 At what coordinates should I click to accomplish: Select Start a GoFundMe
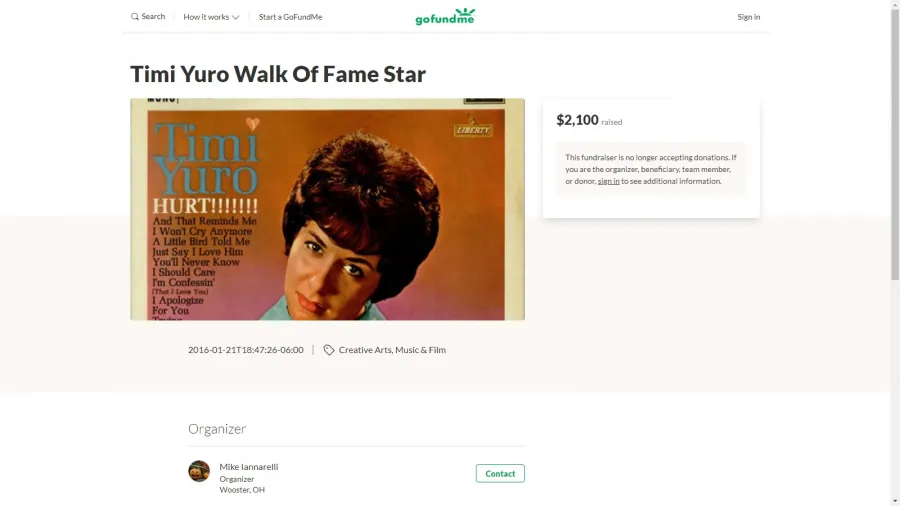290,17
